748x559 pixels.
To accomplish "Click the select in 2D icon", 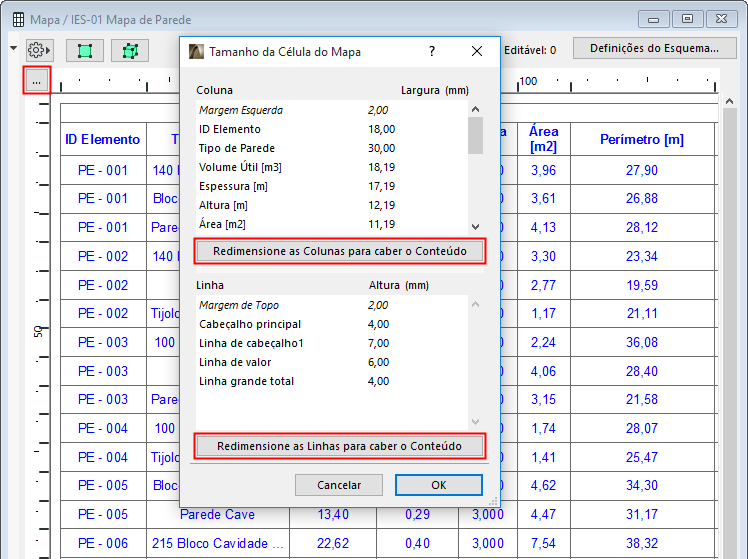I will coord(84,50).
